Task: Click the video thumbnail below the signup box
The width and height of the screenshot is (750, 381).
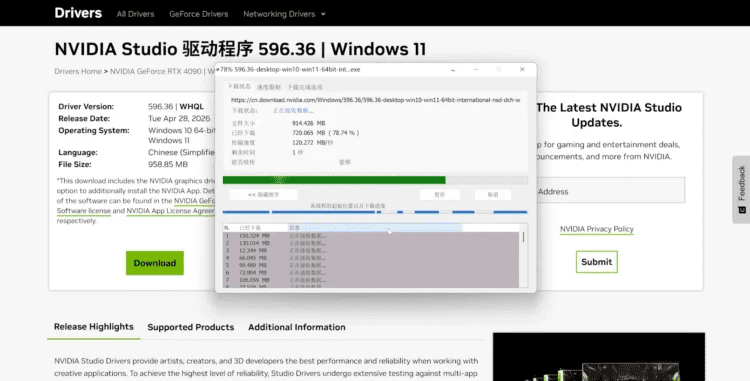Action: click(x=599, y=357)
